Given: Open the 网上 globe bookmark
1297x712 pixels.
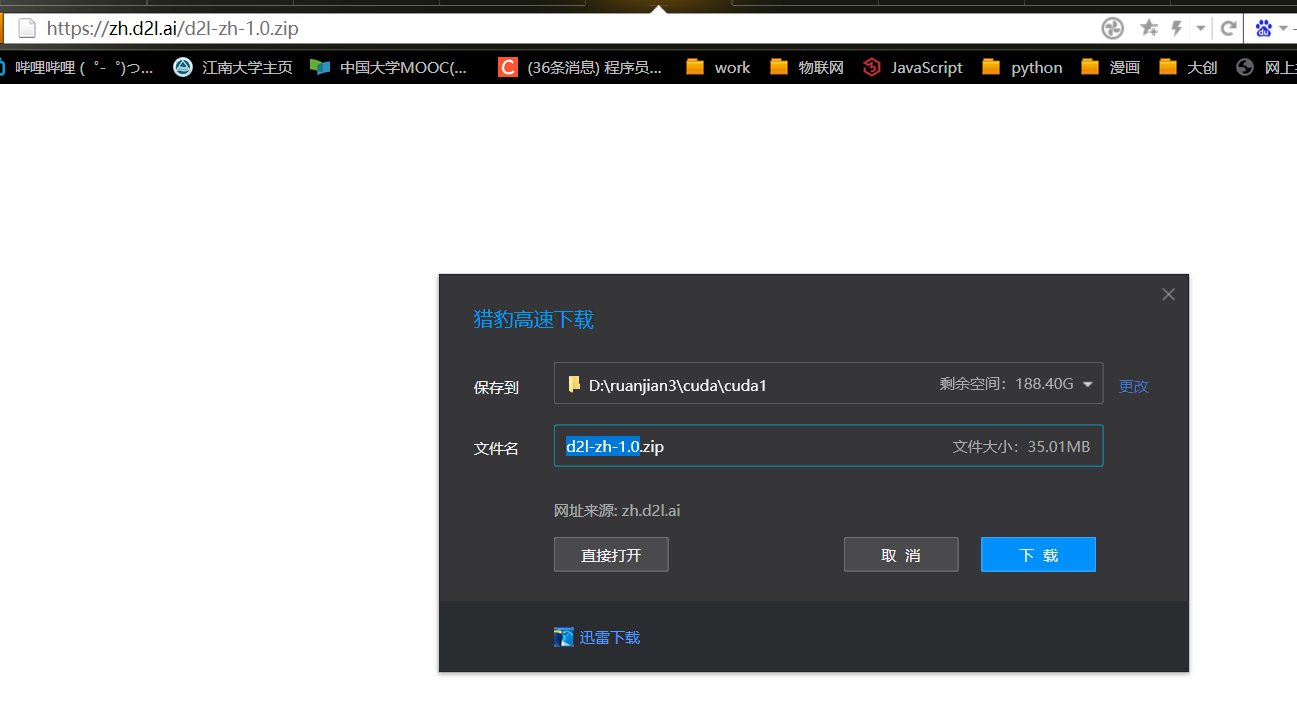Looking at the screenshot, I should (x=1266, y=67).
